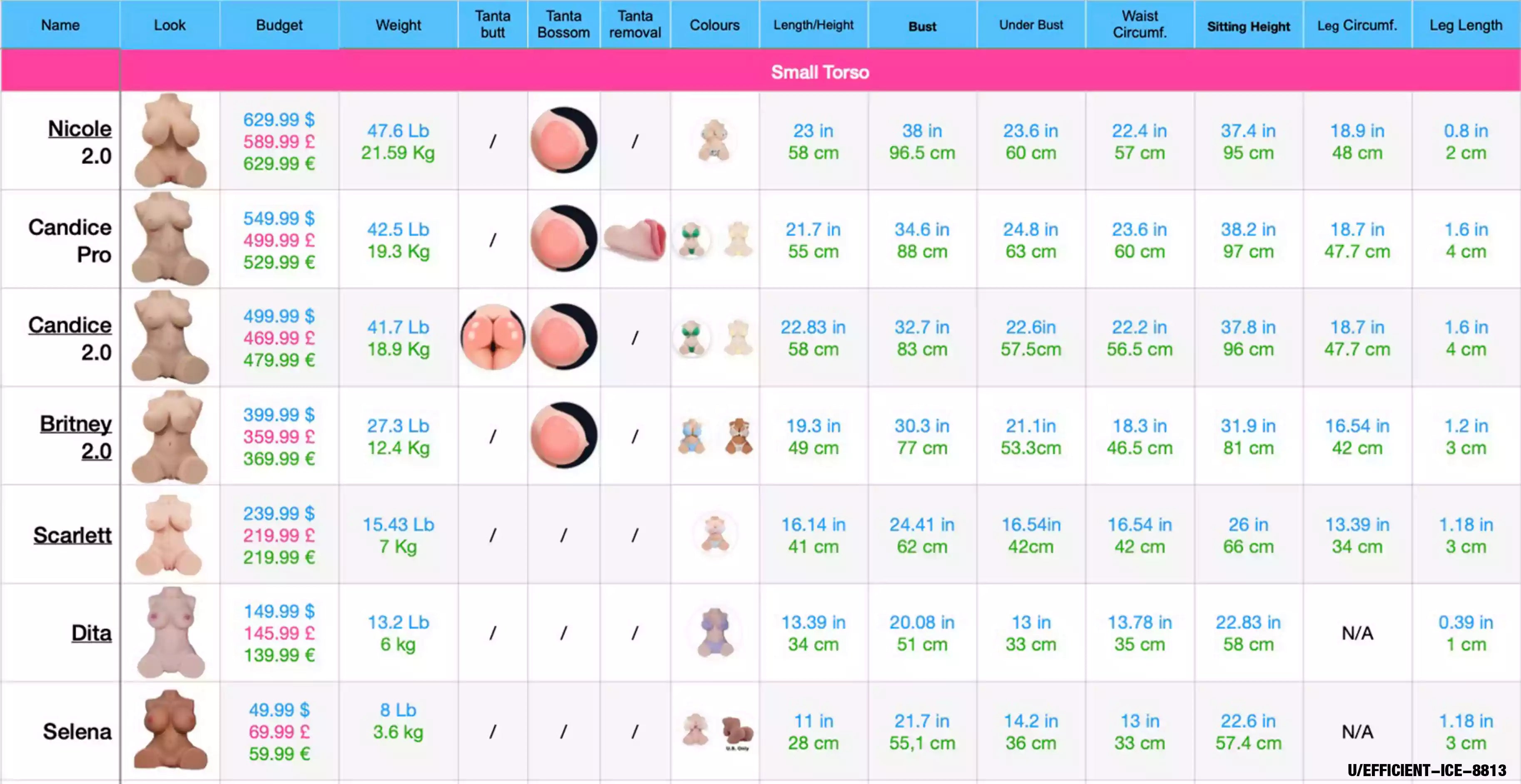Click the Candice 2.0 Tanta butt icon
The height and width of the screenshot is (784, 1521).
[x=493, y=337]
